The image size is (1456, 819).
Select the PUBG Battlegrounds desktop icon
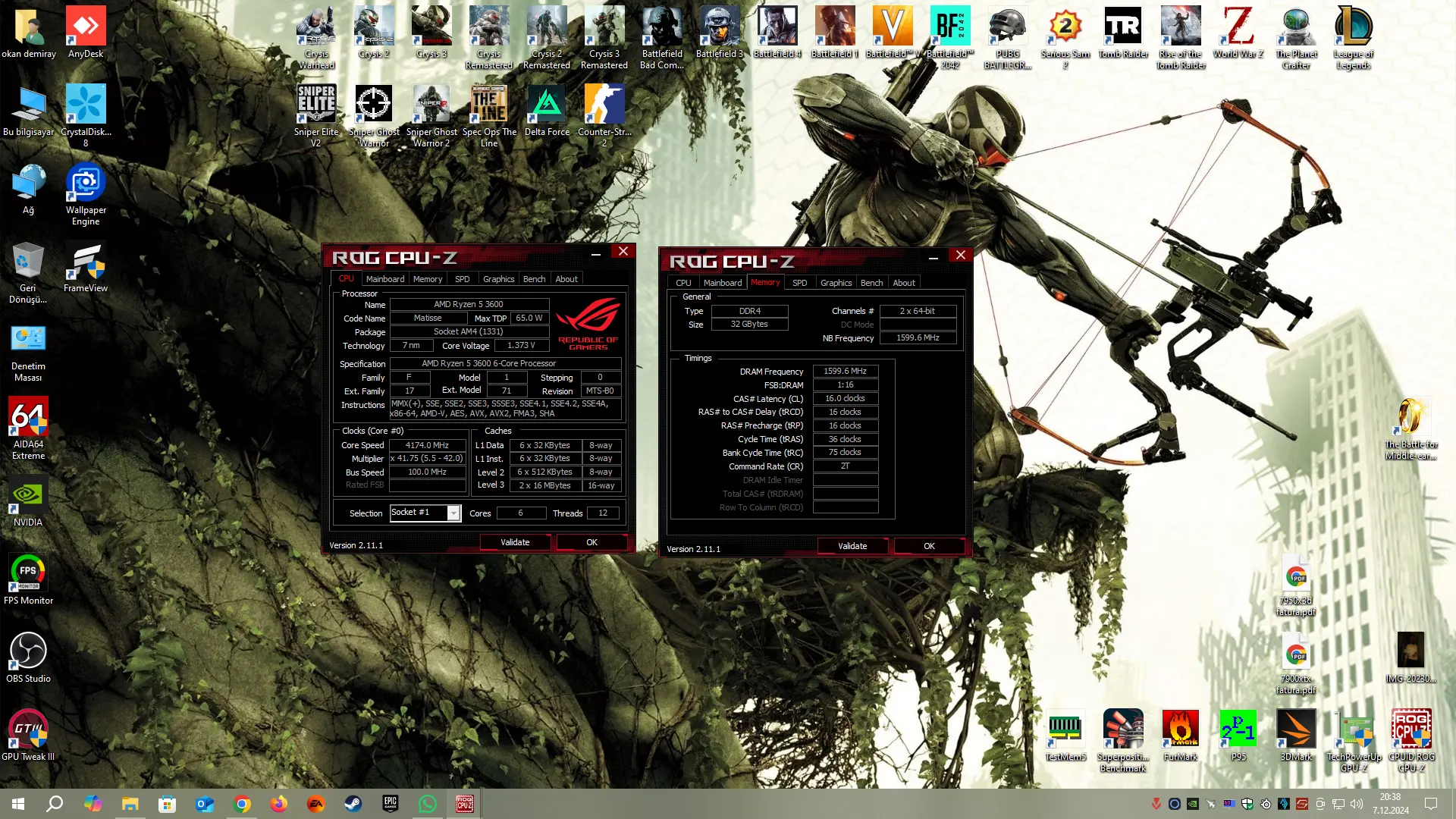tap(1008, 38)
